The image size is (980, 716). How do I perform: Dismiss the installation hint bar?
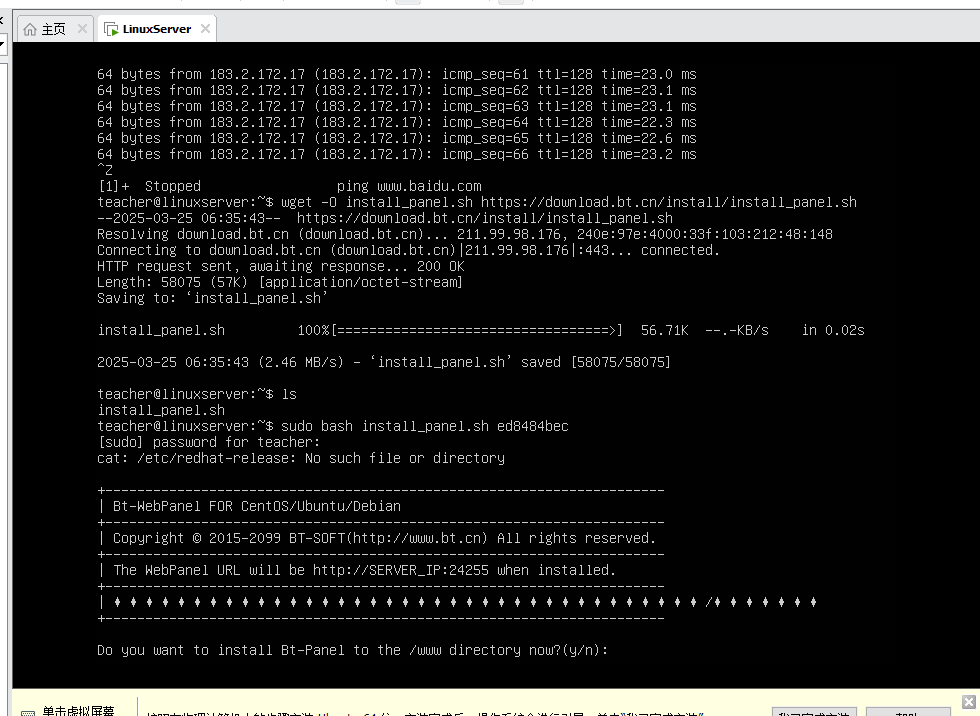[x=968, y=702]
